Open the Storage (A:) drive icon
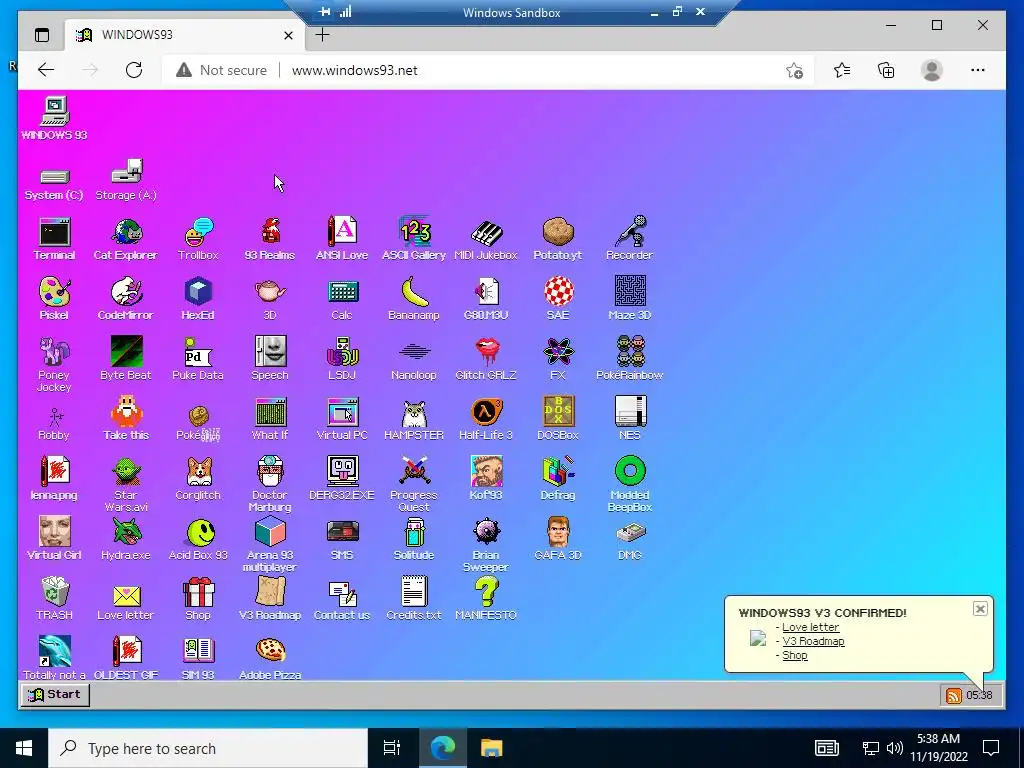1024x768 pixels. point(126,180)
